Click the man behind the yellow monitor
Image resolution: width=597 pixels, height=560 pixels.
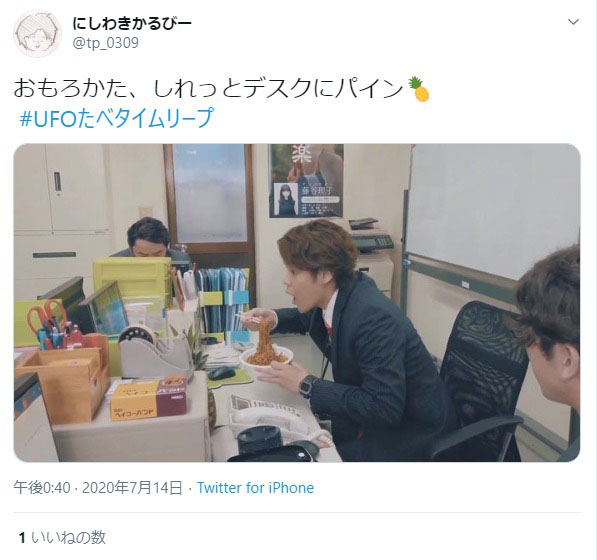pos(150,239)
